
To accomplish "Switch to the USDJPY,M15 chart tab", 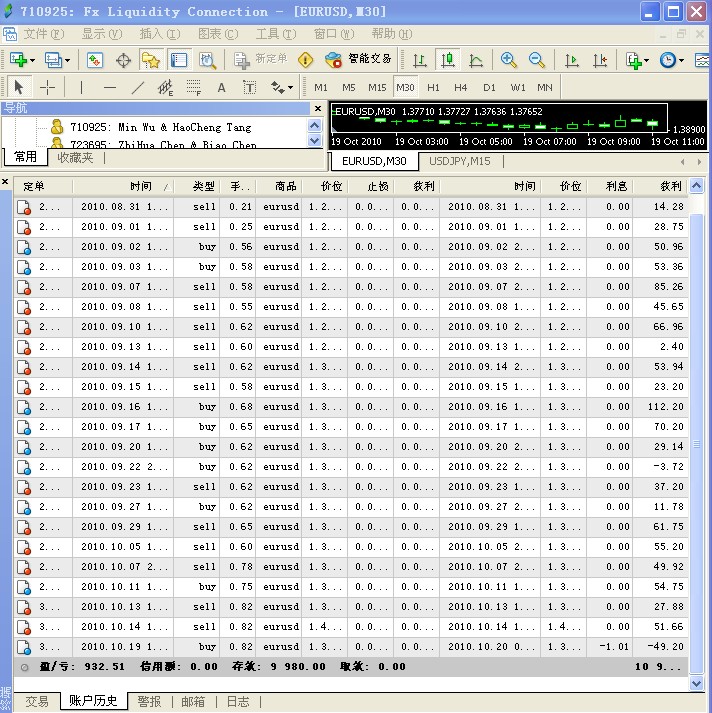I will tap(460, 161).
